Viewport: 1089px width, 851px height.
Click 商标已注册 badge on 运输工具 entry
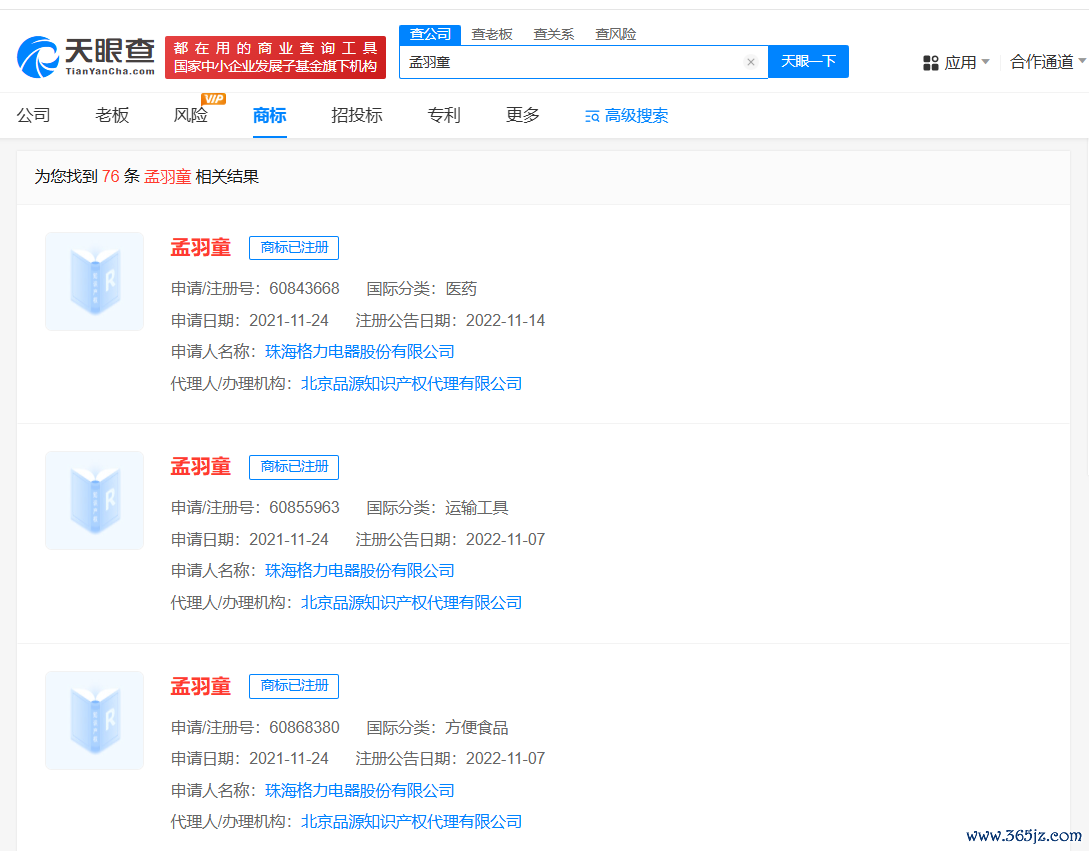point(294,467)
